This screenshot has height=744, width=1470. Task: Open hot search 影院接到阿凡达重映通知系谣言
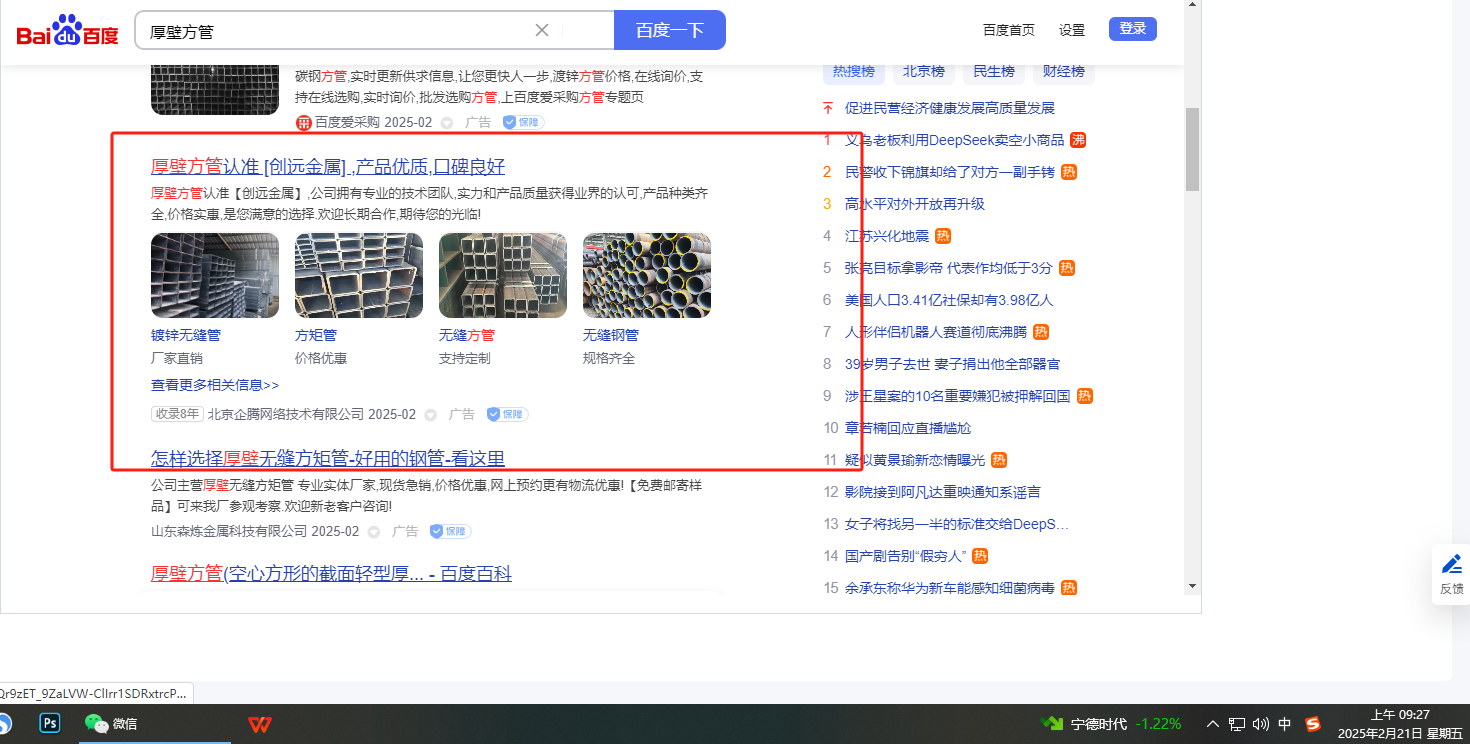[943, 492]
